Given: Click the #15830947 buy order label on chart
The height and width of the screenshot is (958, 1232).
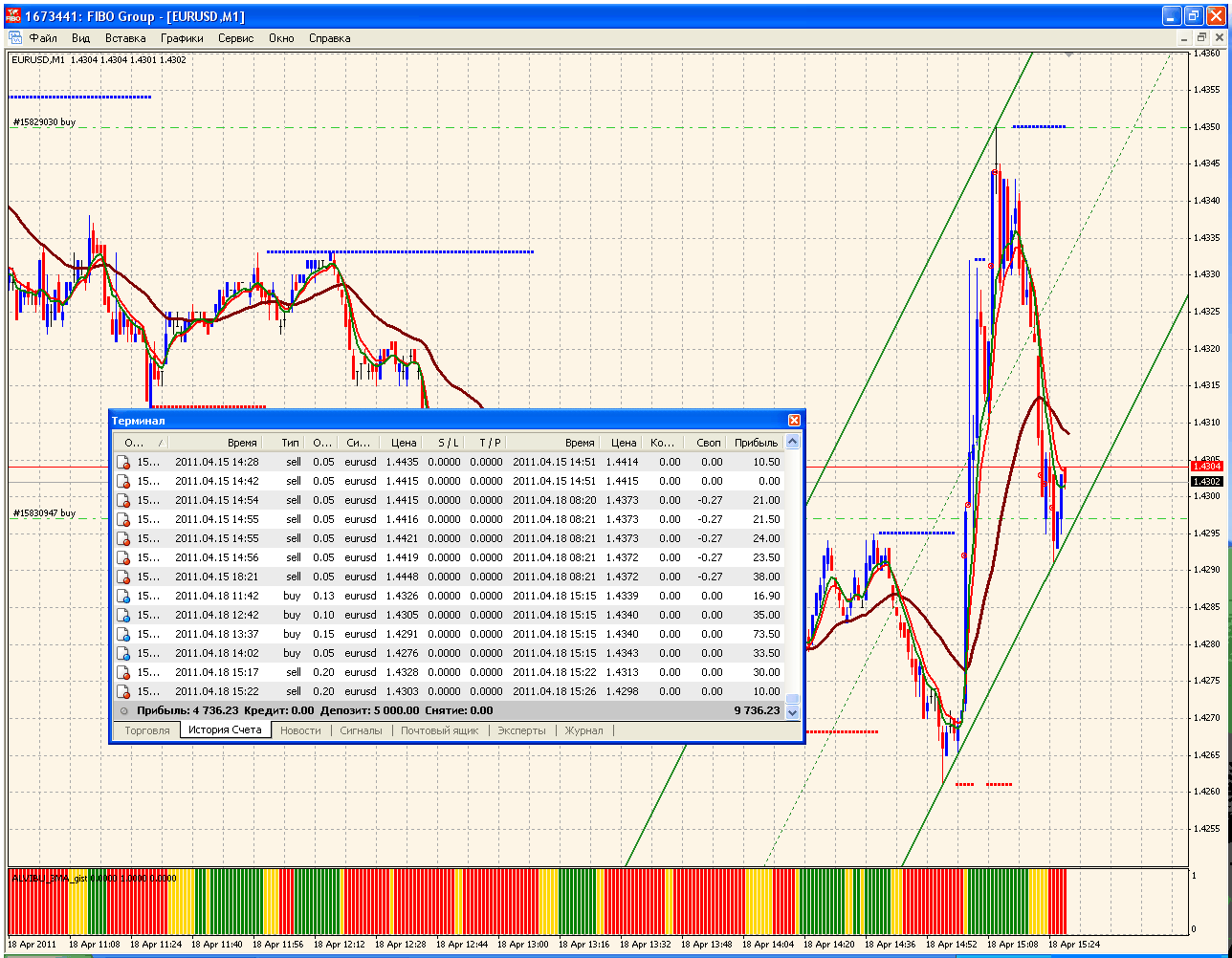Looking at the screenshot, I should tap(44, 513).
